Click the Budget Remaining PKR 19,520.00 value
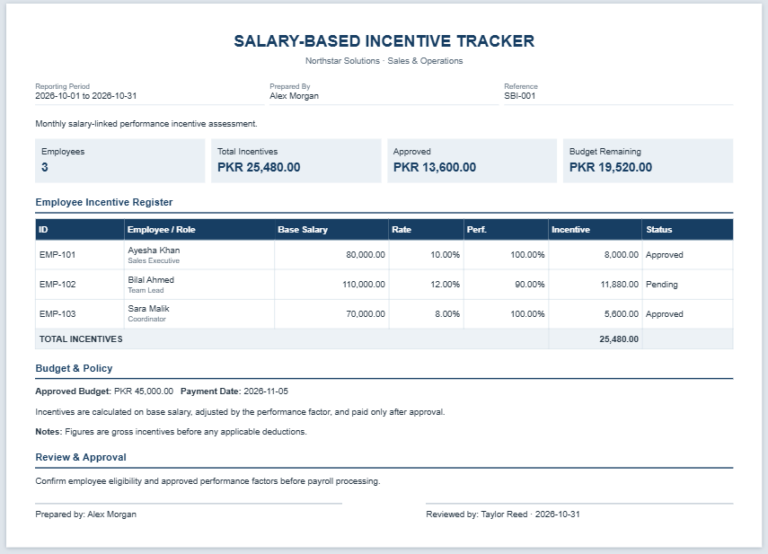Viewport: 768px width, 554px height. point(610,168)
